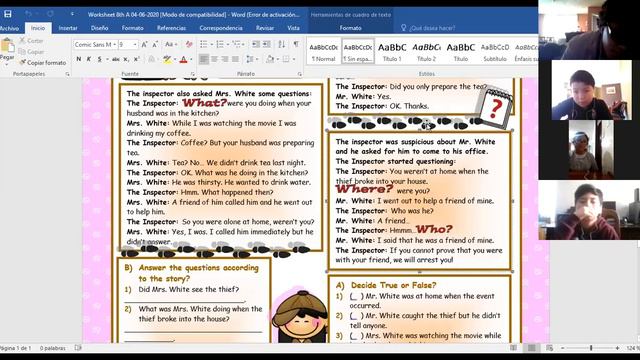The height and width of the screenshot is (360, 640).
Task: Expand the Fuente dialog launcher
Action: pos(193,74)
